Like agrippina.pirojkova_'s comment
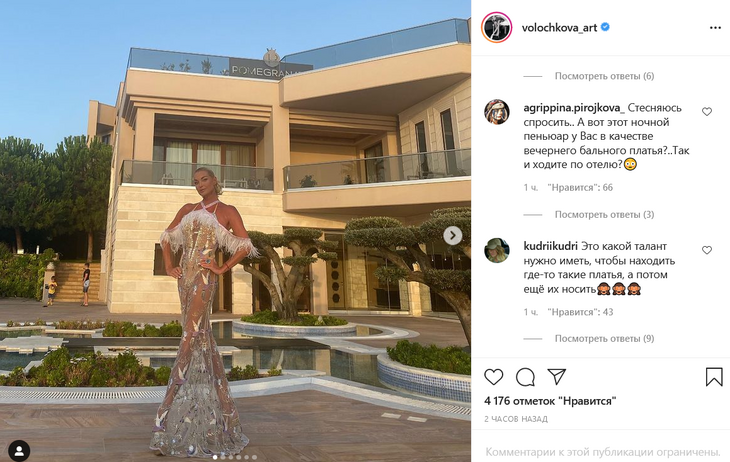The height and width of the screenshot is (462, 730). (x=707, y=112)
